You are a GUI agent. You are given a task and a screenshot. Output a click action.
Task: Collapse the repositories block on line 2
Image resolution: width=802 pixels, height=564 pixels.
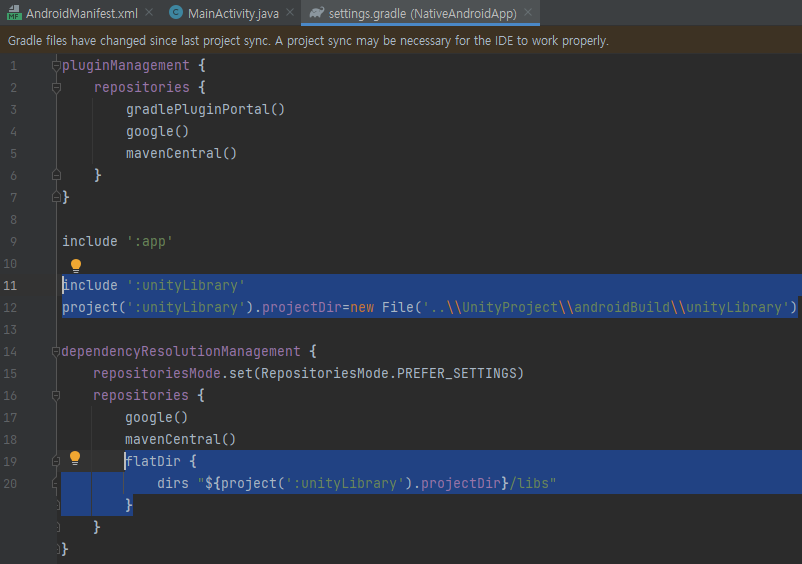pos(56,87)
